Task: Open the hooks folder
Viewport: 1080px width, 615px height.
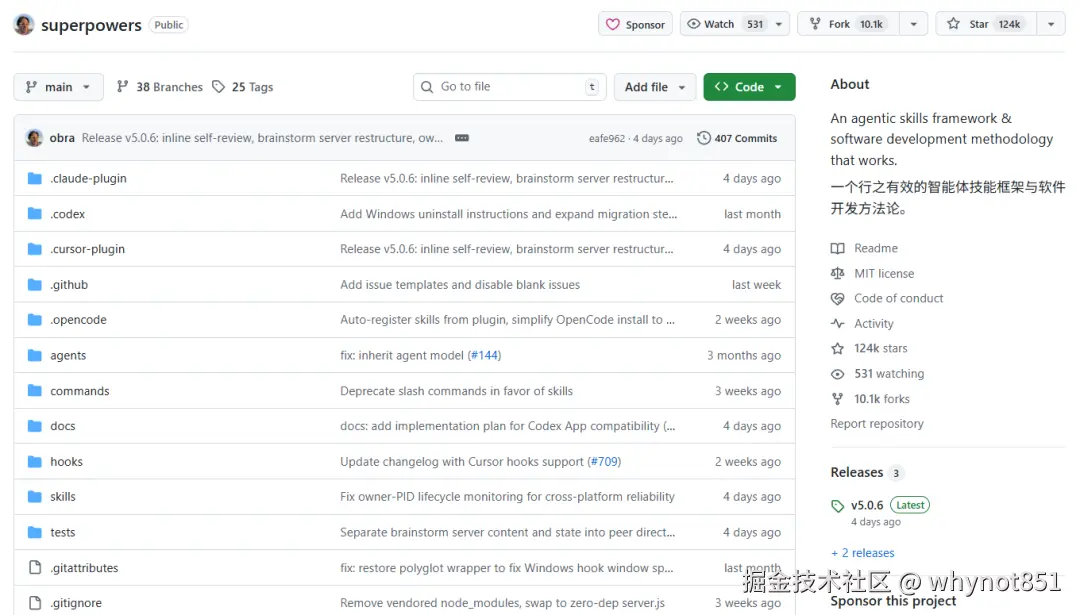Action: (66, 461)
